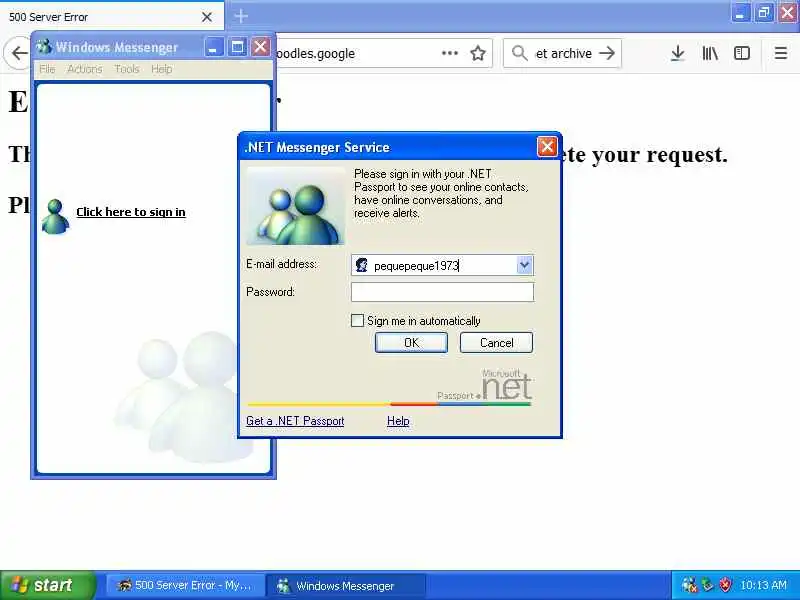Click the Help link in the dialog
Image resolution: width=800 pixels, height=600 pixels.
398,421
